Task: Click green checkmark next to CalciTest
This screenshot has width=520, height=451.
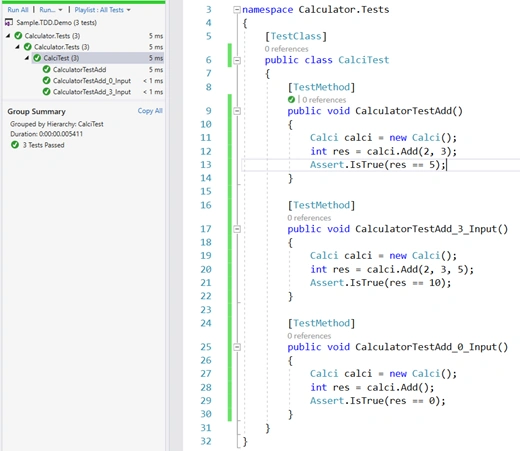Action: (x=37, y=58)
